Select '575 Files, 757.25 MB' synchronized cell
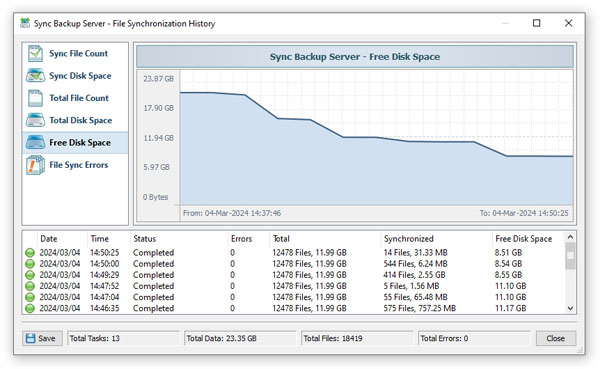 [x=419, y=308]
